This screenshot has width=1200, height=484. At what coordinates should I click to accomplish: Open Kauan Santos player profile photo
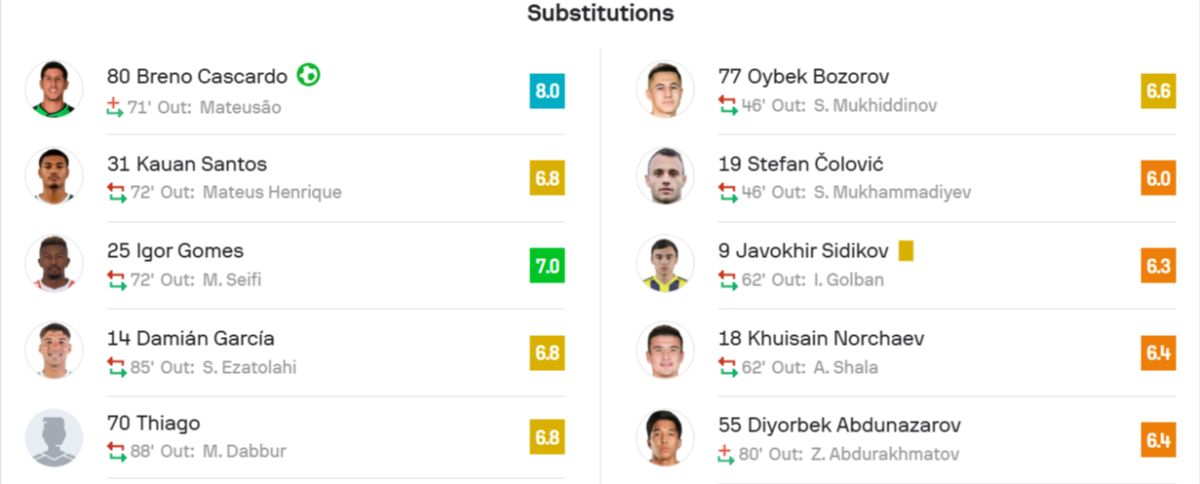tap(54, 177)
